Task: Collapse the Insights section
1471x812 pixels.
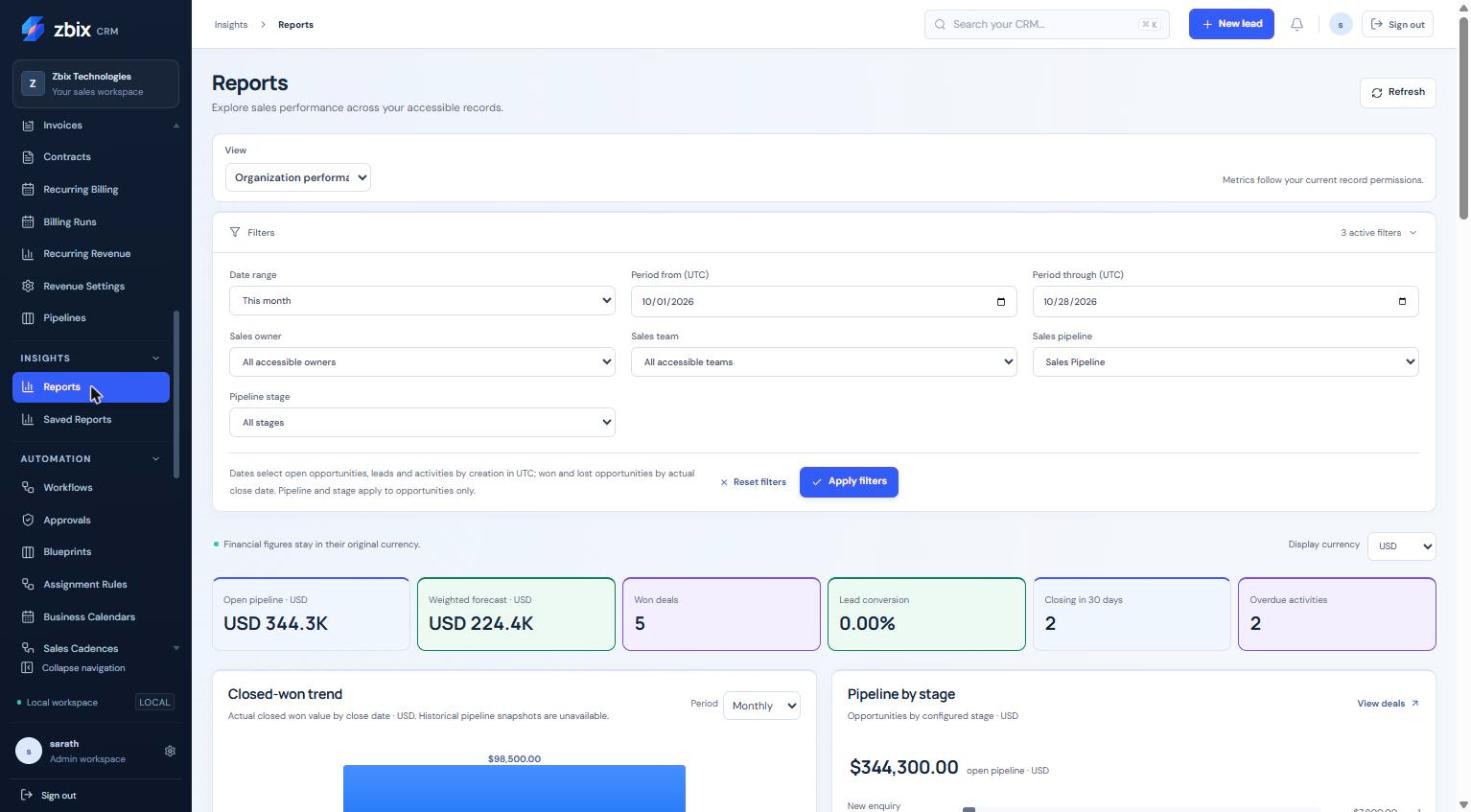Action: [155, 358]
